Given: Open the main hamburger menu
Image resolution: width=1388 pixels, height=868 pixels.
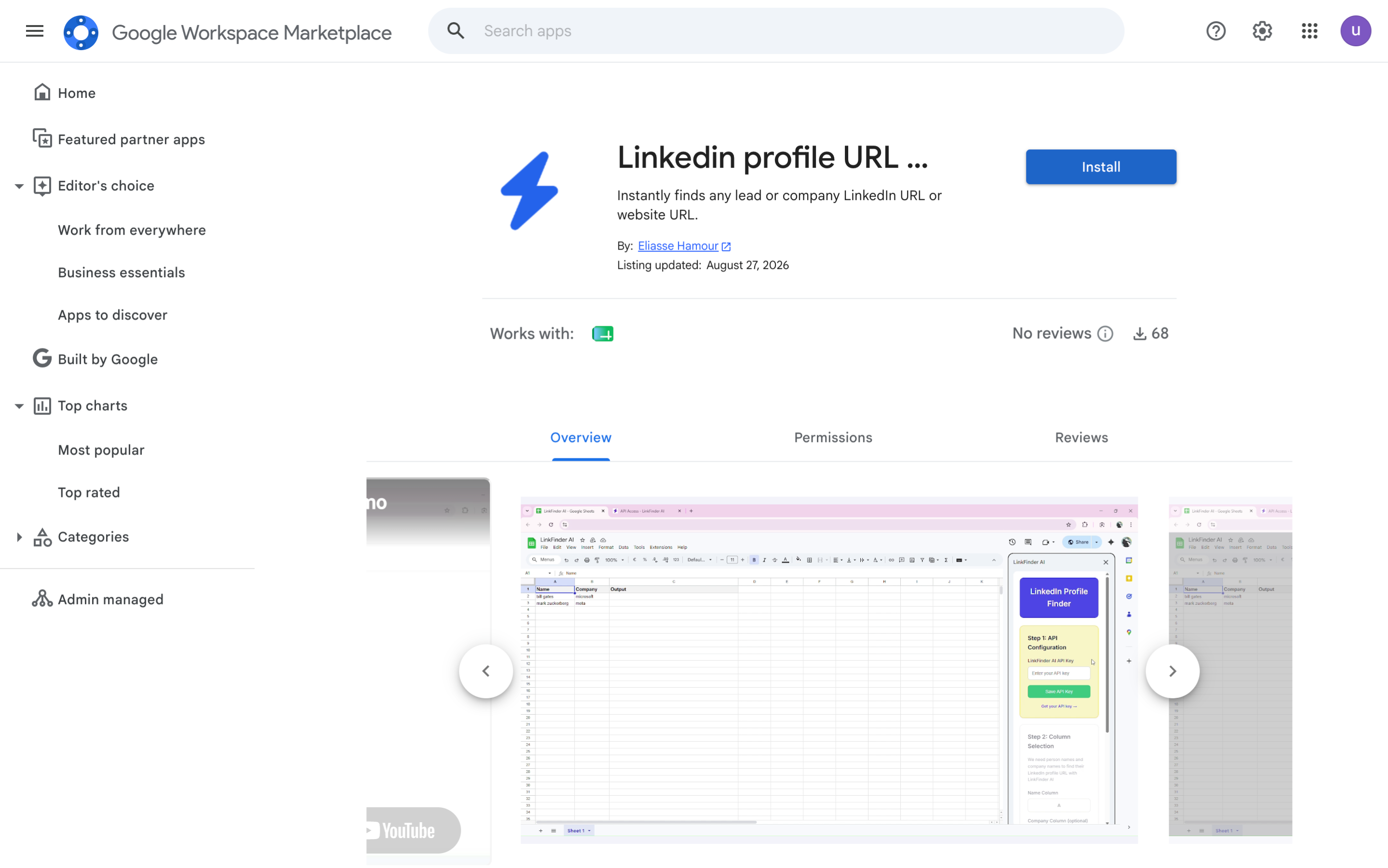Looking at the screenshot, I should pyautogui.click(x=34, y=31).
